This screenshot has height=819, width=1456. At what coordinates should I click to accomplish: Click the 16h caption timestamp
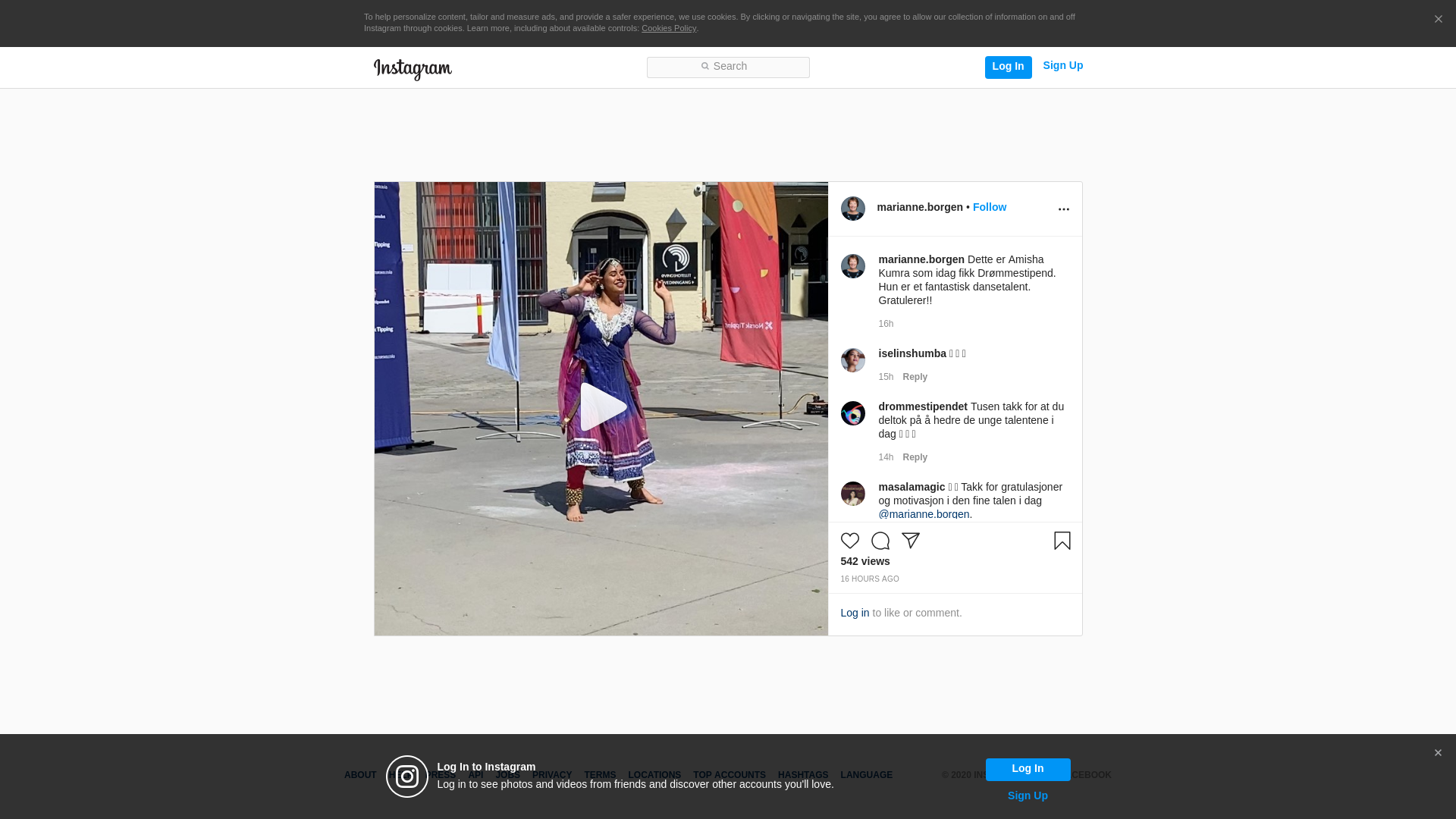click(886, 325)
